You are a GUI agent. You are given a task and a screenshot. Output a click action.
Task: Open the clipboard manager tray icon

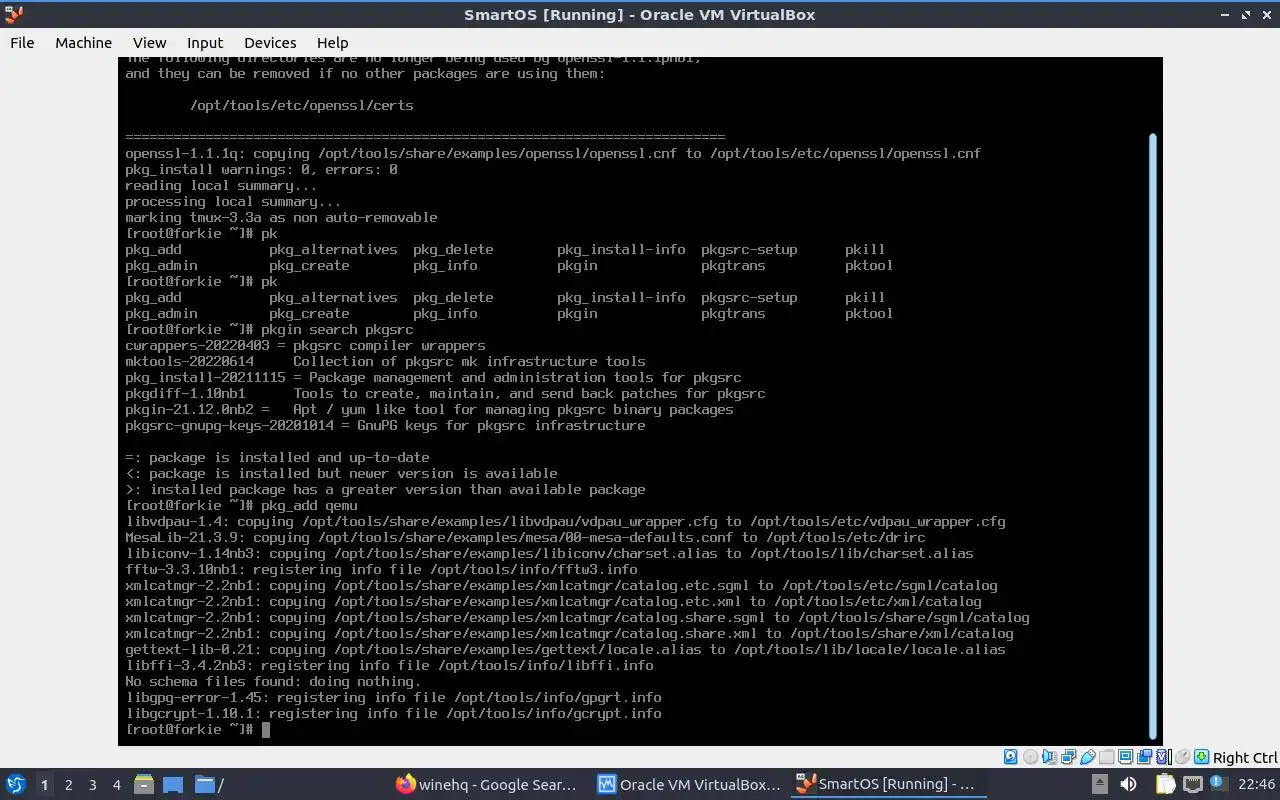point(1166,784)
